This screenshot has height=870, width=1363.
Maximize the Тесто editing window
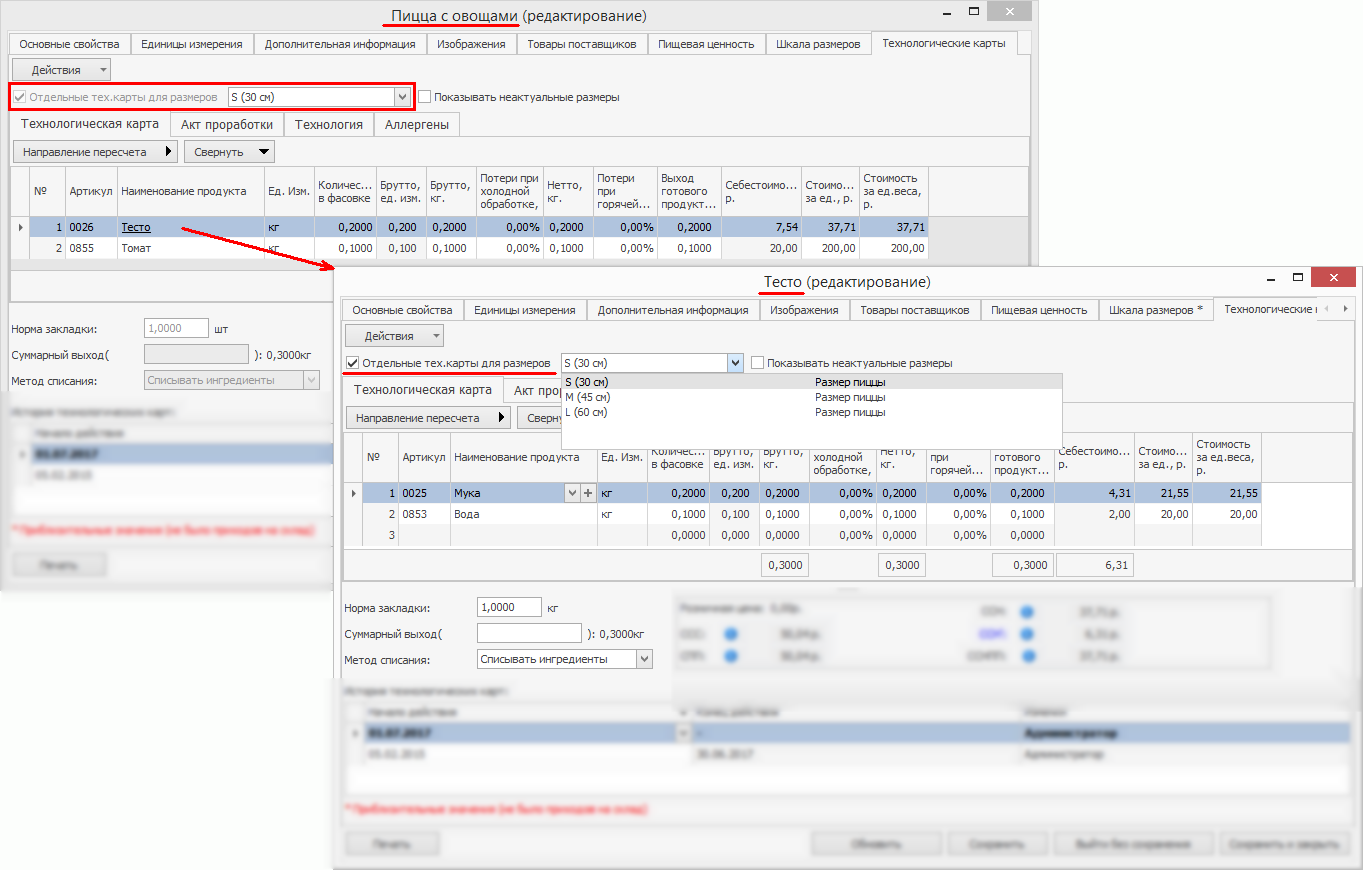tap(1298, 278)
